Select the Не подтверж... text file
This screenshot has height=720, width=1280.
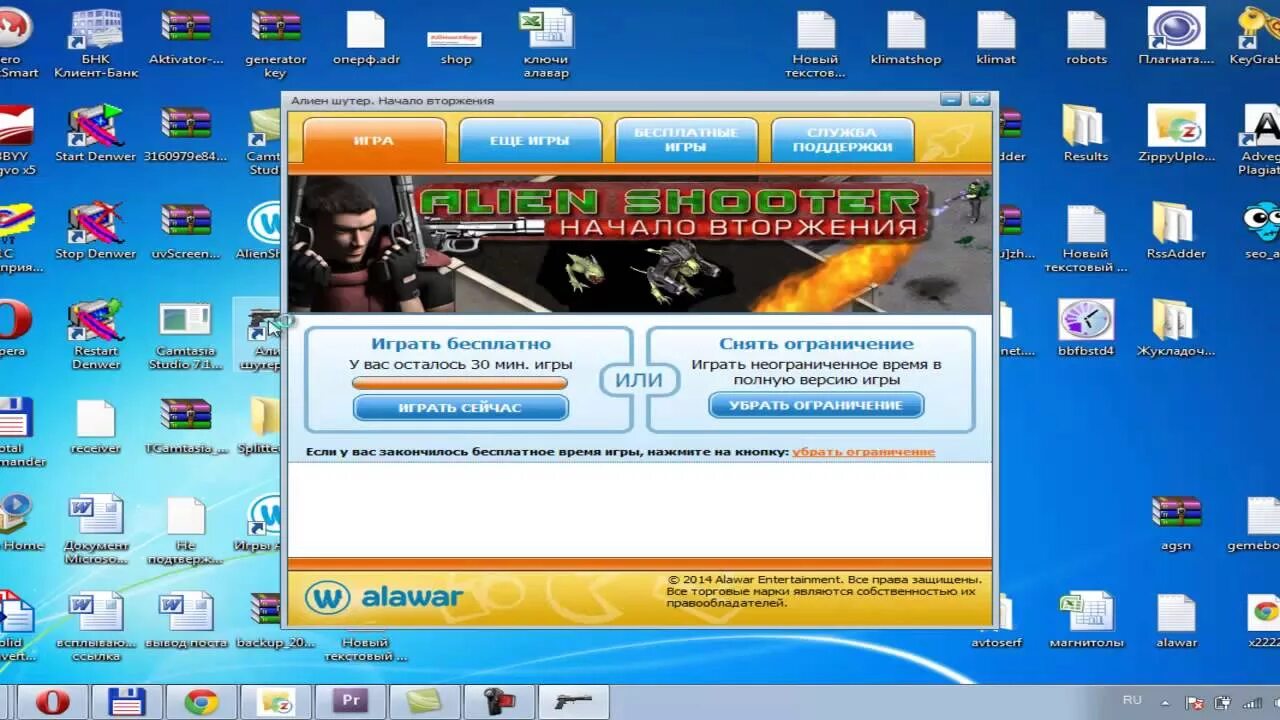pos(186,530)
